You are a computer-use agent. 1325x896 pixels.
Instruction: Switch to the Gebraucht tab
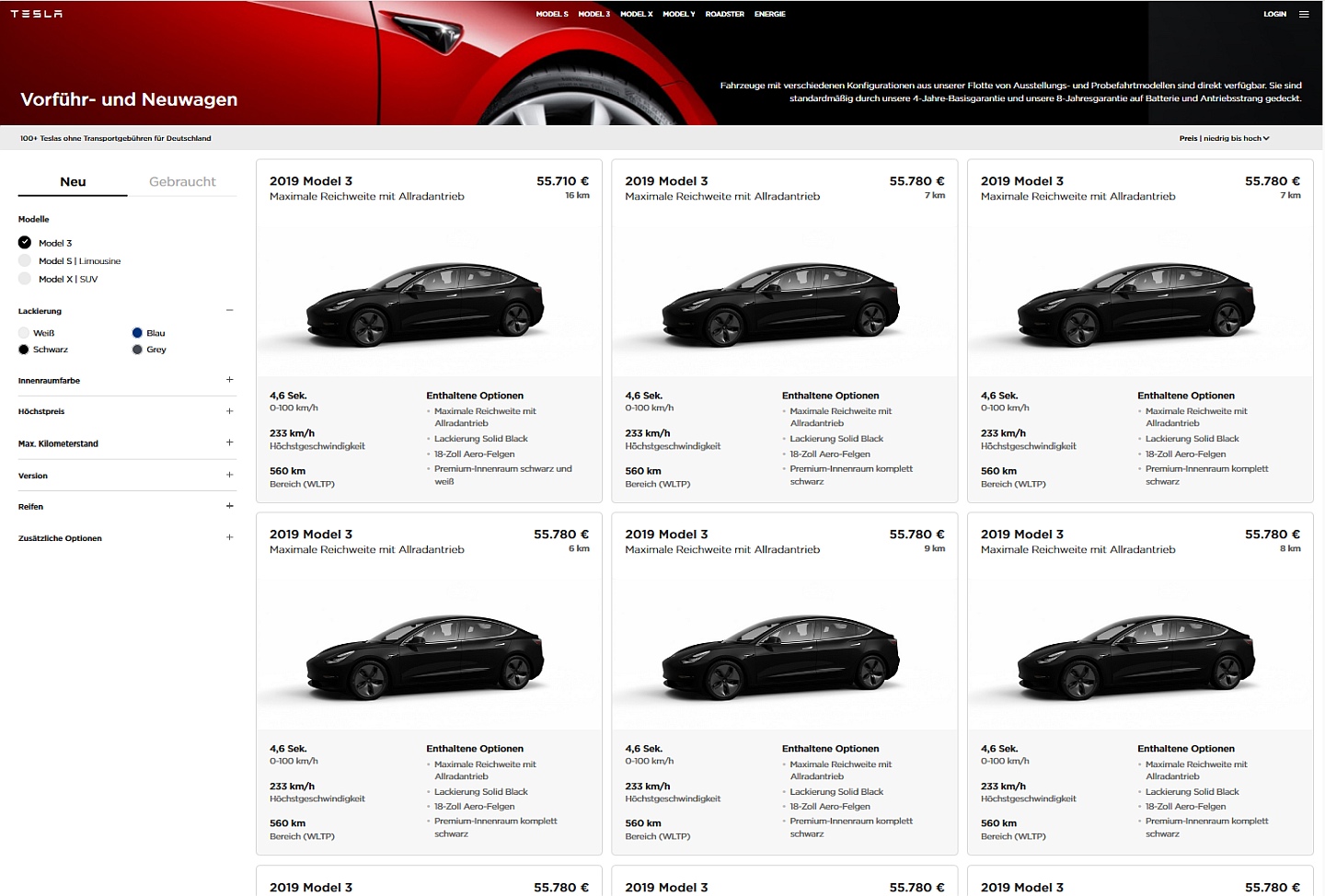click(182, 181)
